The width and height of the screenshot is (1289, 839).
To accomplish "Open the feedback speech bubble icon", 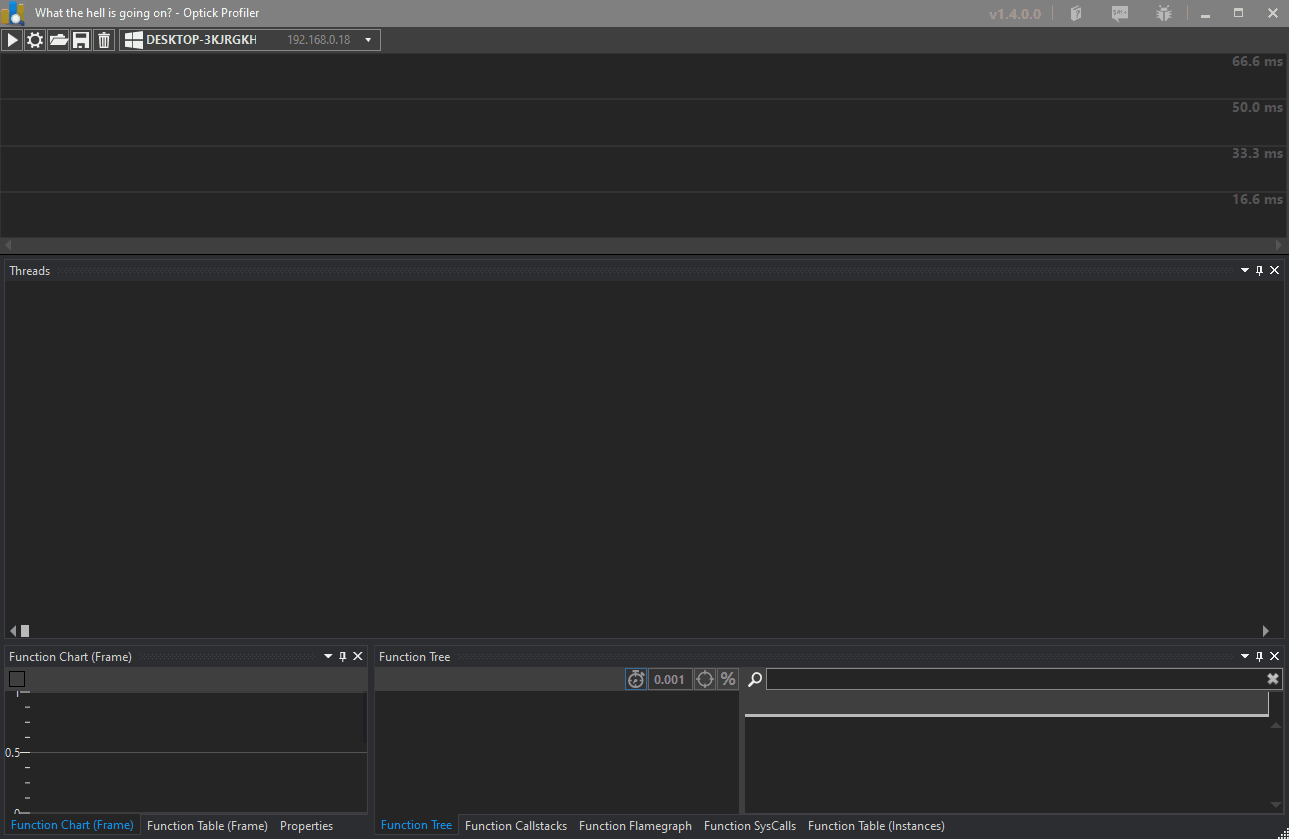I will tap(1120, 14).
